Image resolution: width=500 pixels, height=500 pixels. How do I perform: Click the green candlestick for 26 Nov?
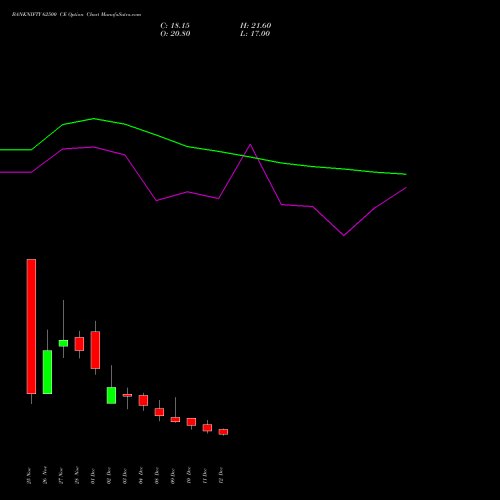pyautogui.click(x=47, y=372)
